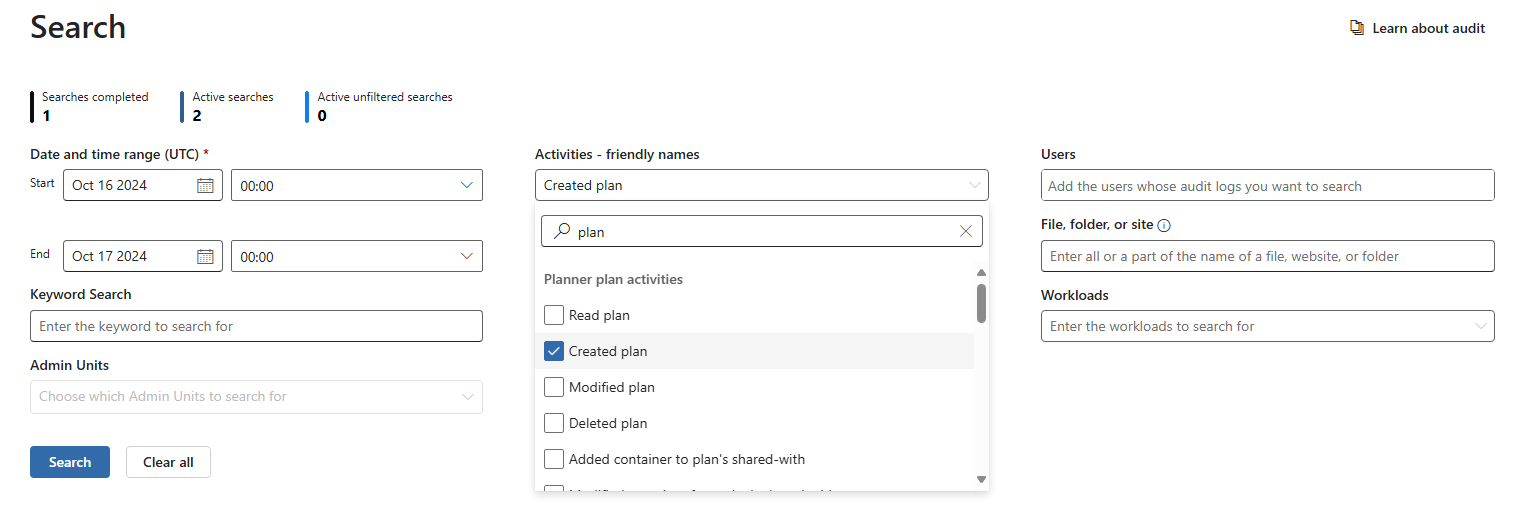Click the Learn about audit book icon
Image resolution: width=1518 pixels, height=521 pixels.
pos(1357,28)
